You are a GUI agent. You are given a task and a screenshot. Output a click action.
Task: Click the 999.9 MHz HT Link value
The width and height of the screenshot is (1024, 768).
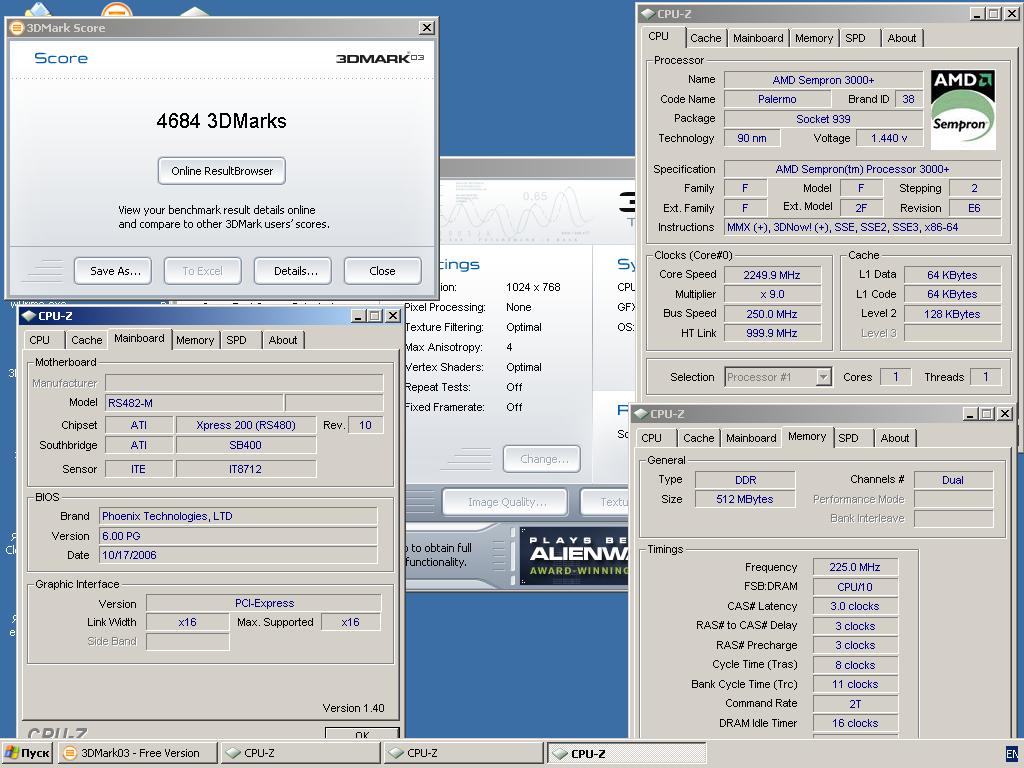click(772, 333)
